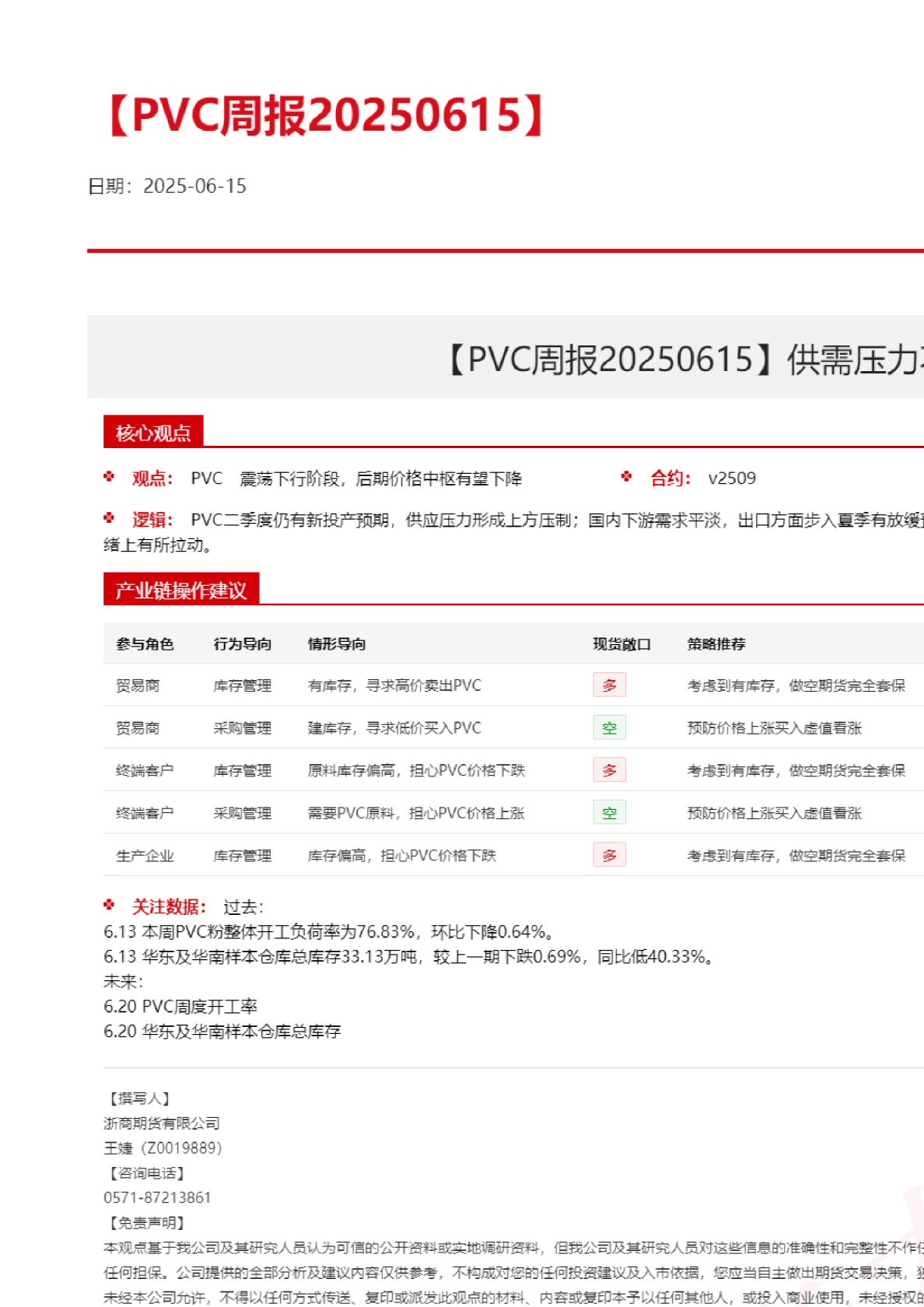
Task: Click the 策略推荐 column header
Action: click(716, 644)
